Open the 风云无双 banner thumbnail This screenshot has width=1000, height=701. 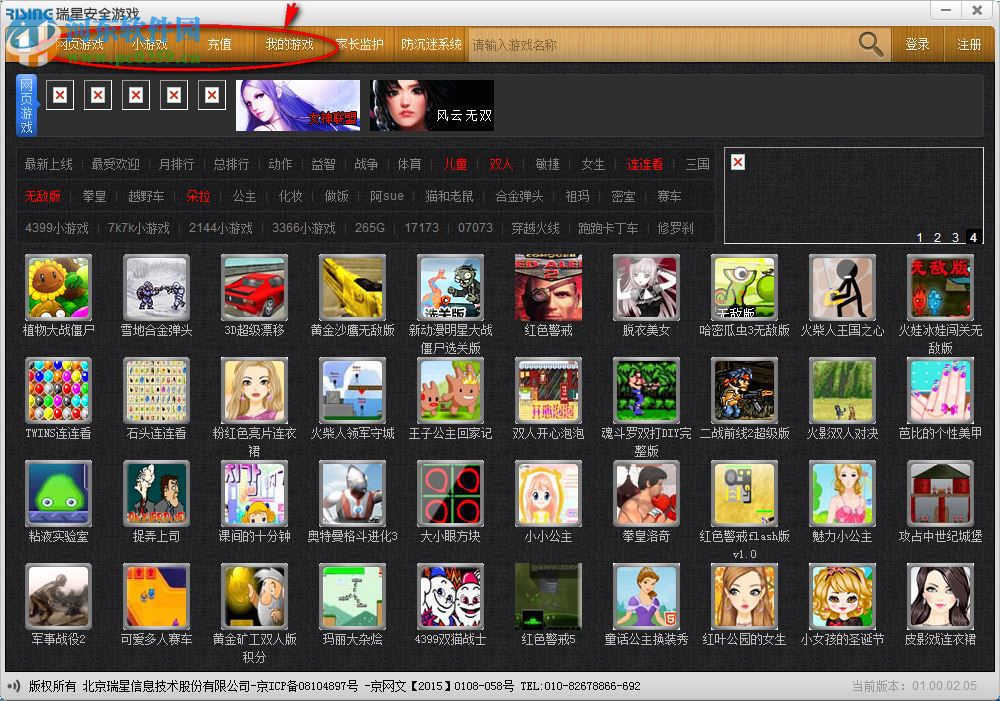432,105
